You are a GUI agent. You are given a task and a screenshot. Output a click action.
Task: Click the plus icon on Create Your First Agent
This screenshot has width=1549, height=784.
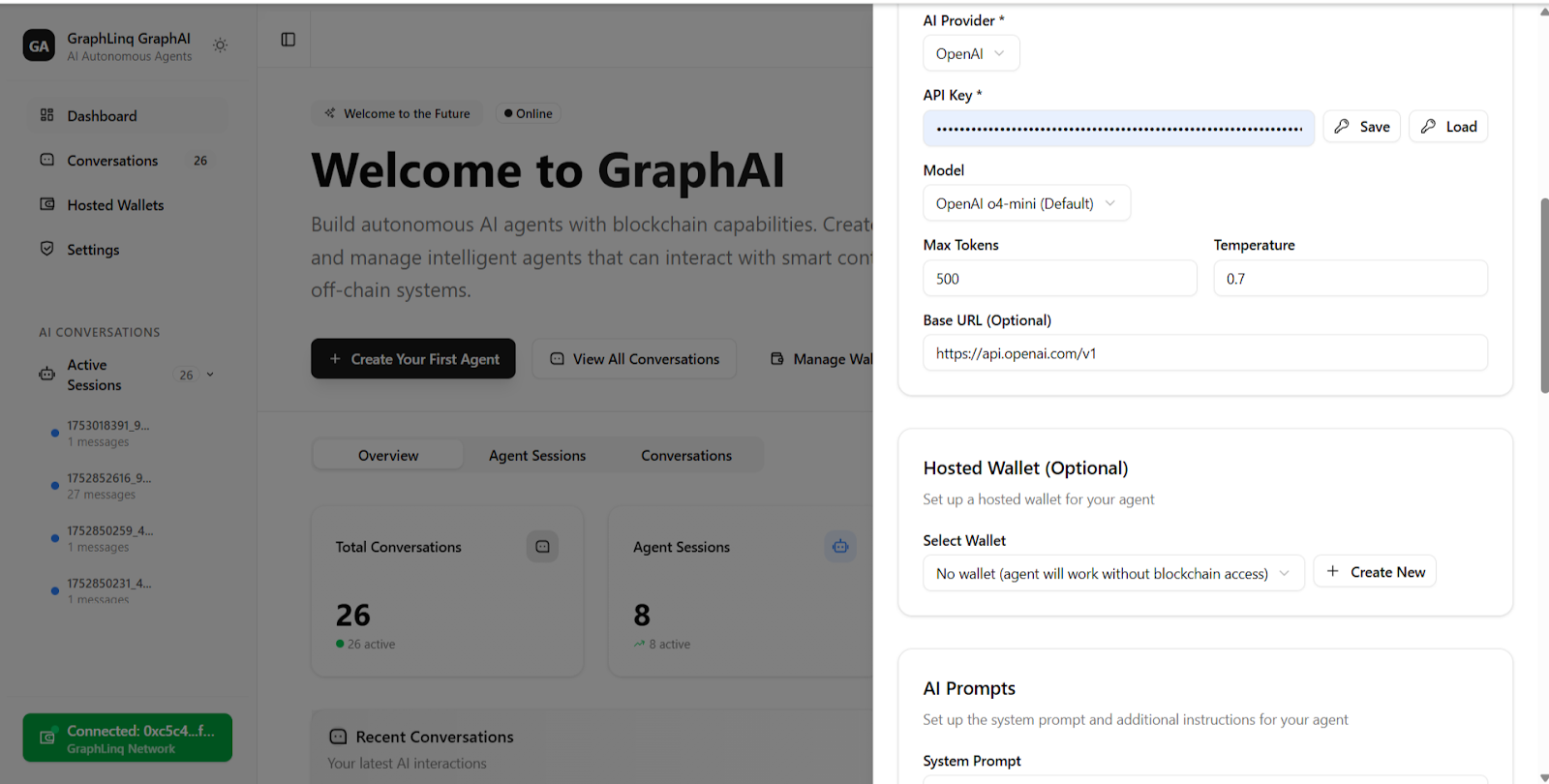click(x=335, y=359)
